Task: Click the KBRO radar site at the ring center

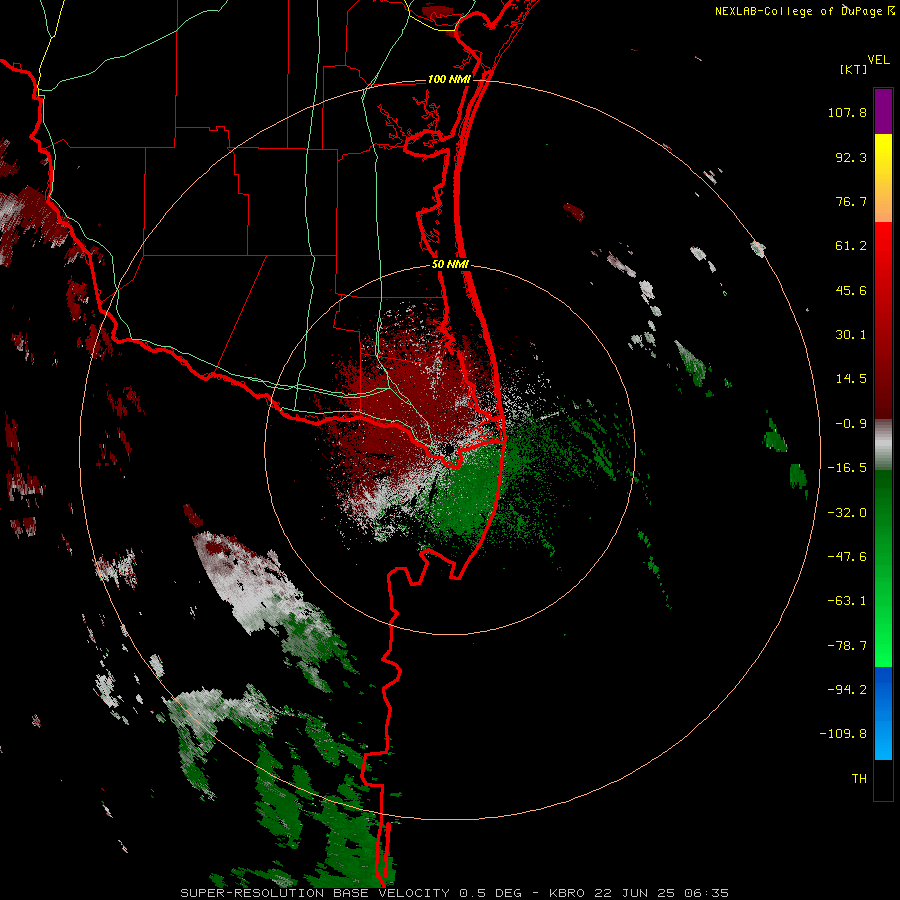Action: [x=449, y=449]
